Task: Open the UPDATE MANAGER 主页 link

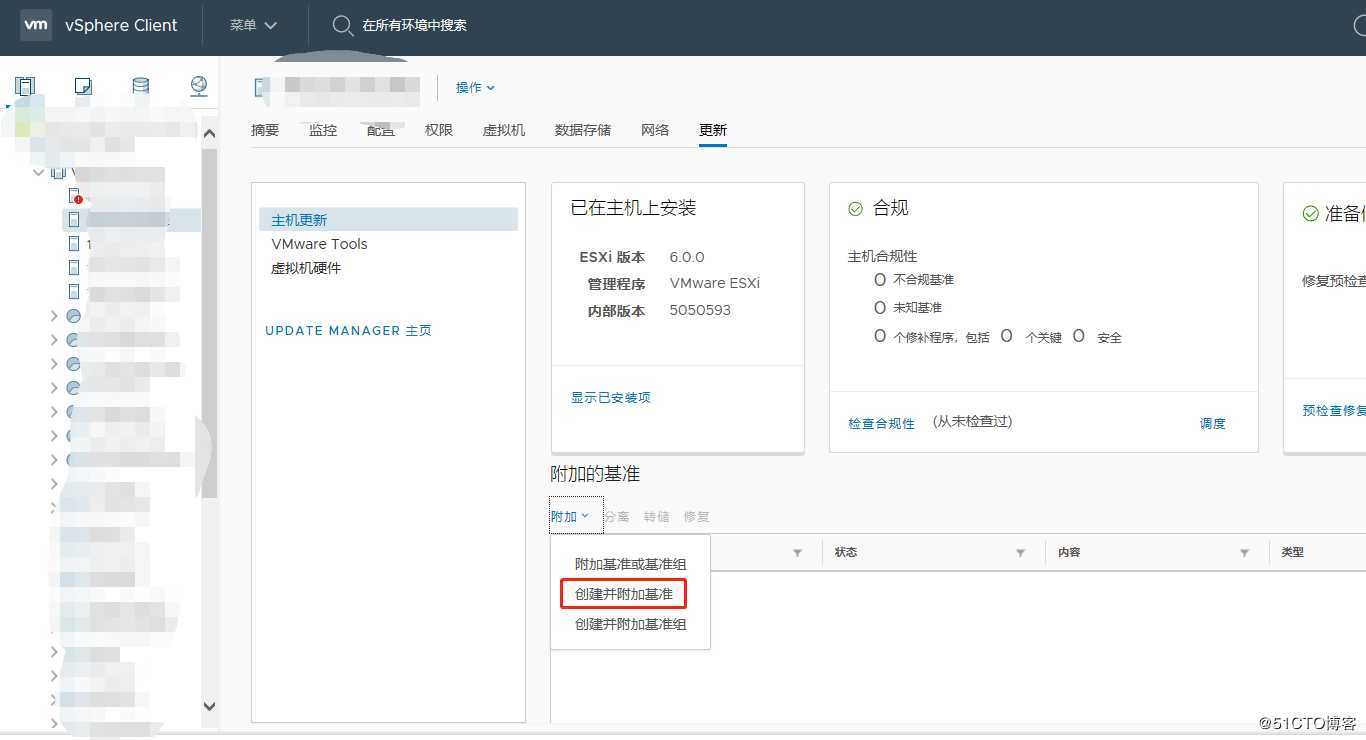Action: click(x=348, y=331)
